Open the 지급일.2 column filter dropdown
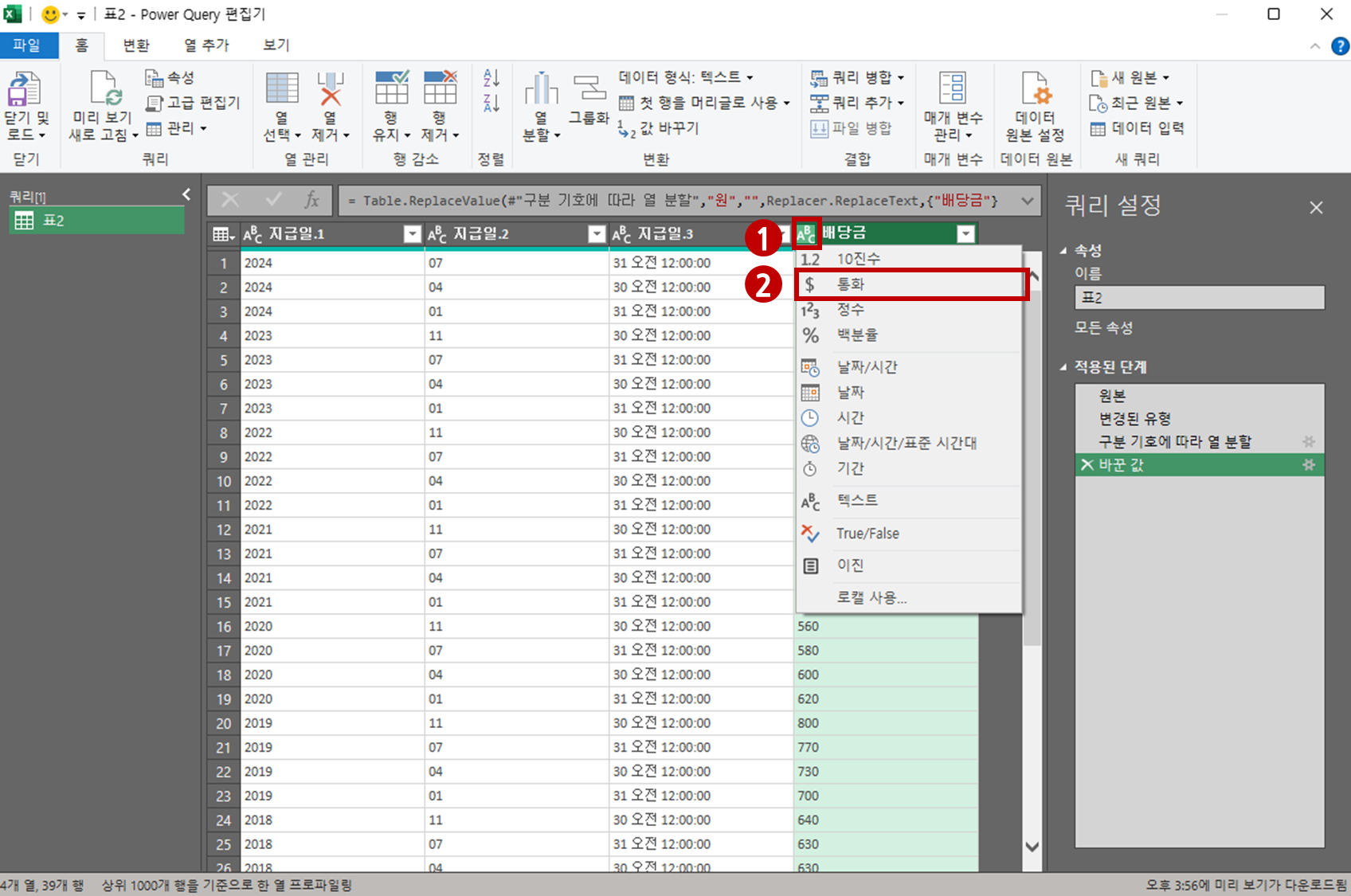Image resolution: width=1351 pixels, height=896 pixels. (597, 234)
